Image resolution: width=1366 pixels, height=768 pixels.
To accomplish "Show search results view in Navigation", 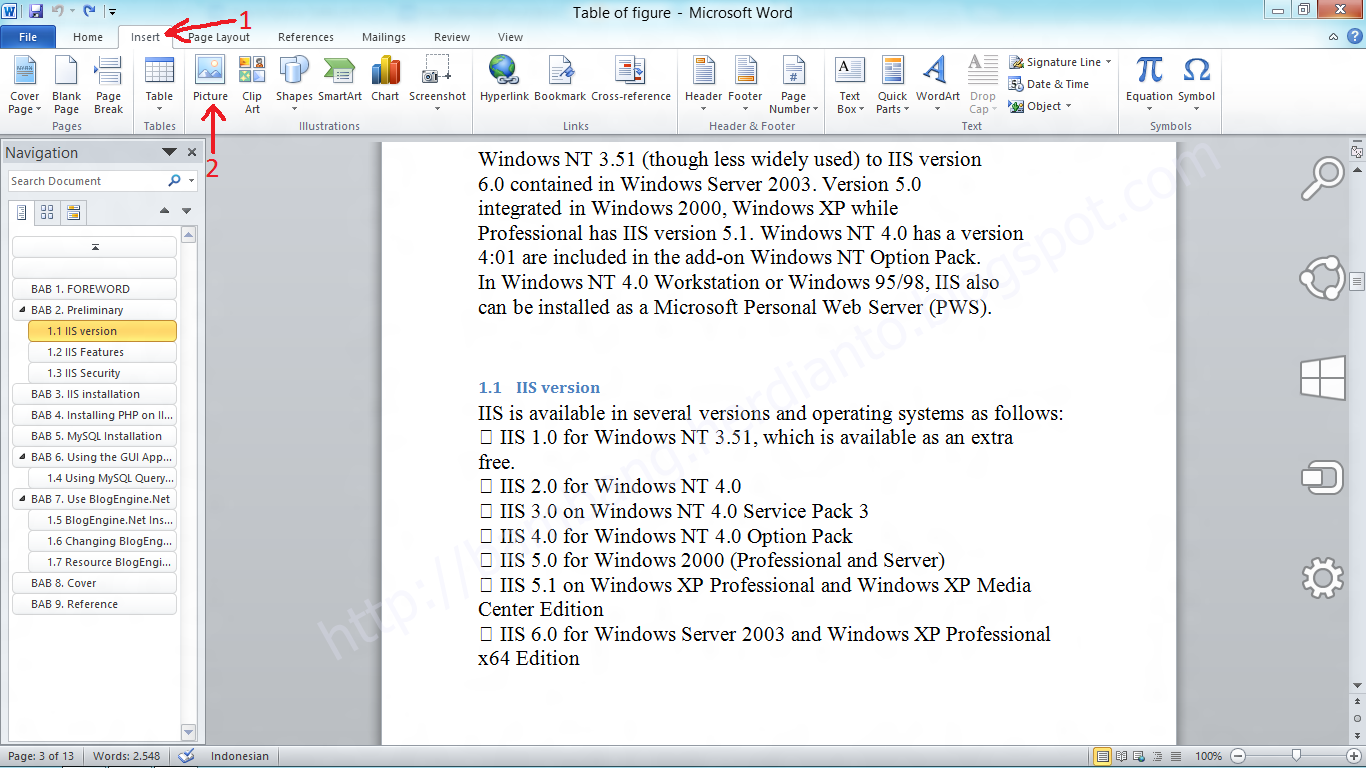I will click(73, 212).
